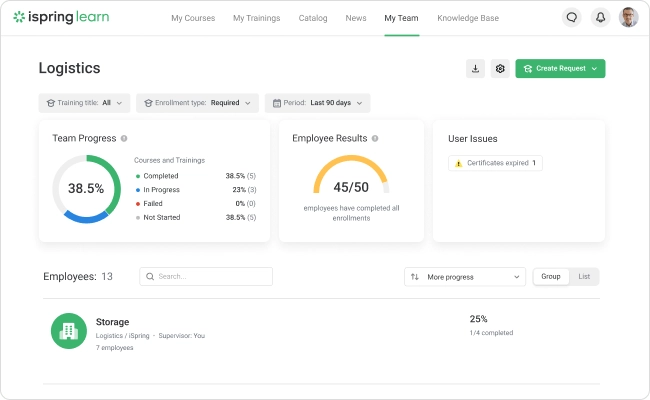This screenshot has width=650, height=400.
Task: Open the More progress sort dropdown
Action: [x=465, y=276]
